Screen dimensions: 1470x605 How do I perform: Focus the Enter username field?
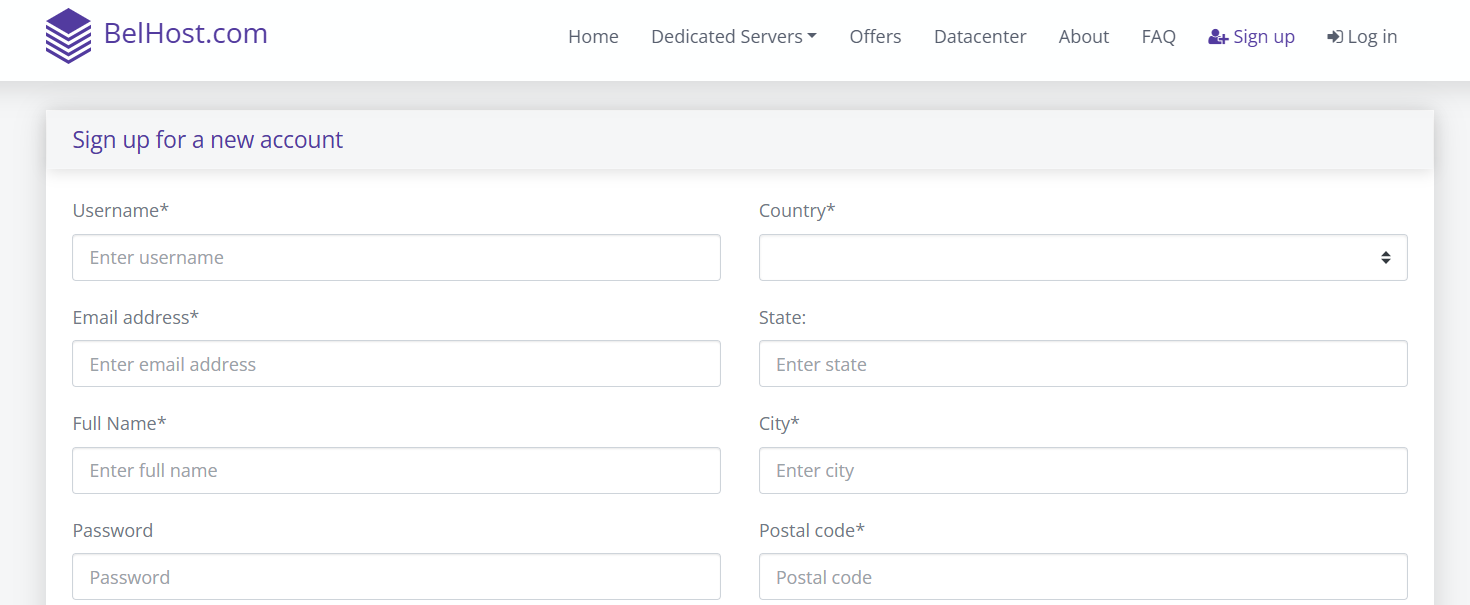[396, 257]
